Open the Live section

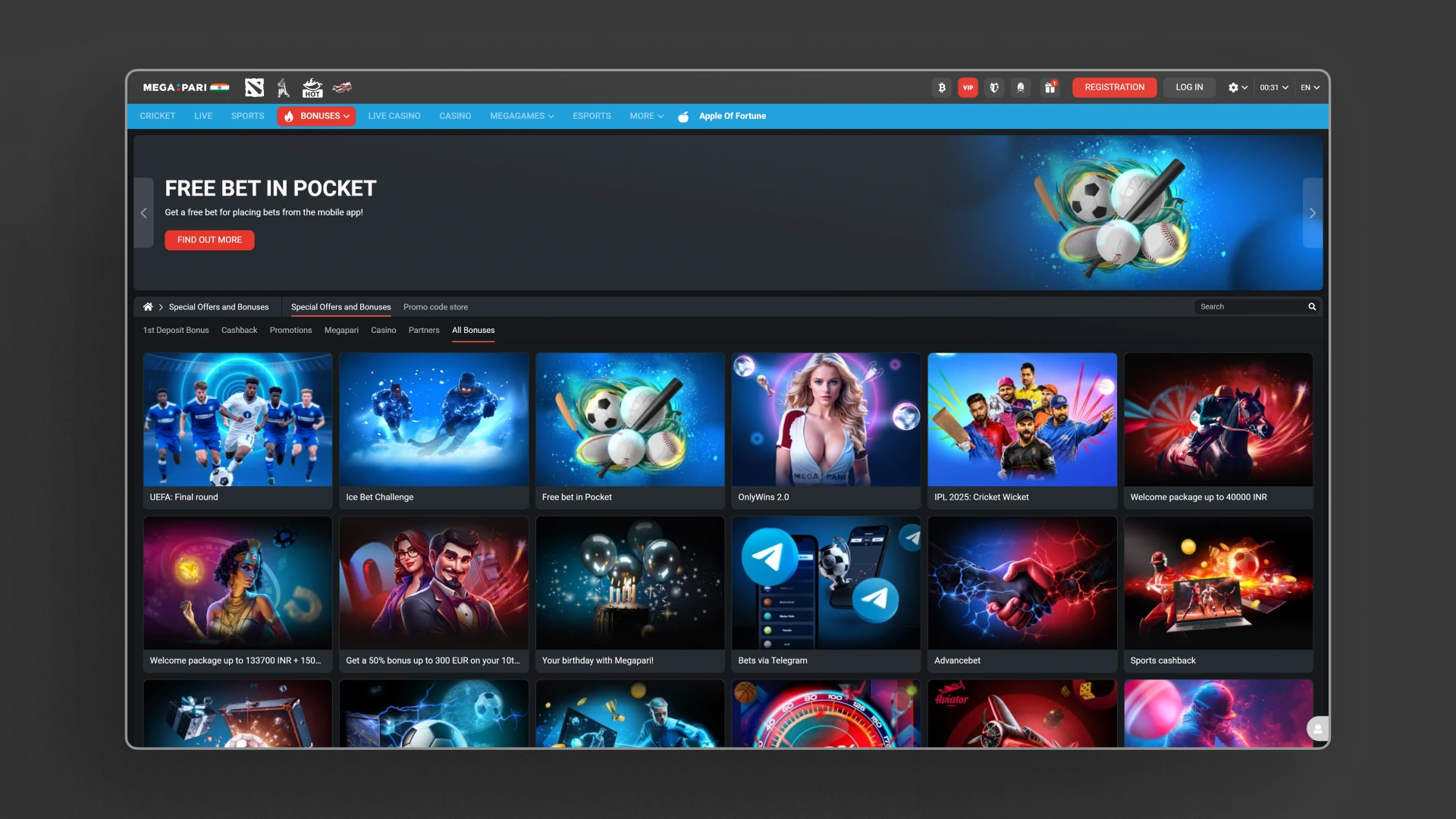pyautogui.click(x=203, y=116)
